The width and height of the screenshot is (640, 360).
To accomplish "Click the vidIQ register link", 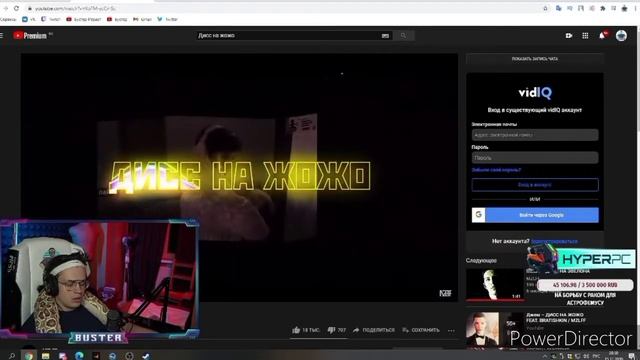I will point(554,241).
